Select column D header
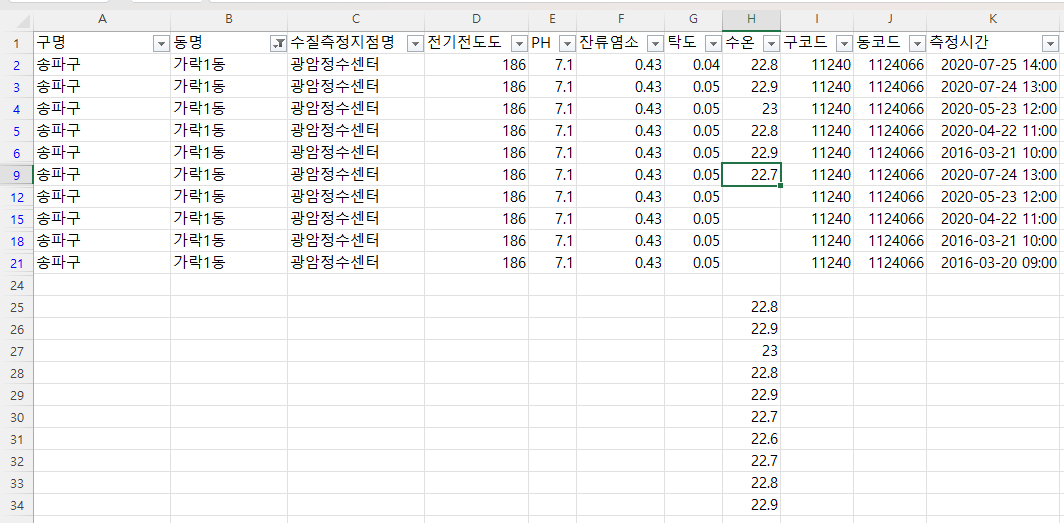Viewport: 1064px width, 523px height. pyautogui.click(x=476, y=20)
